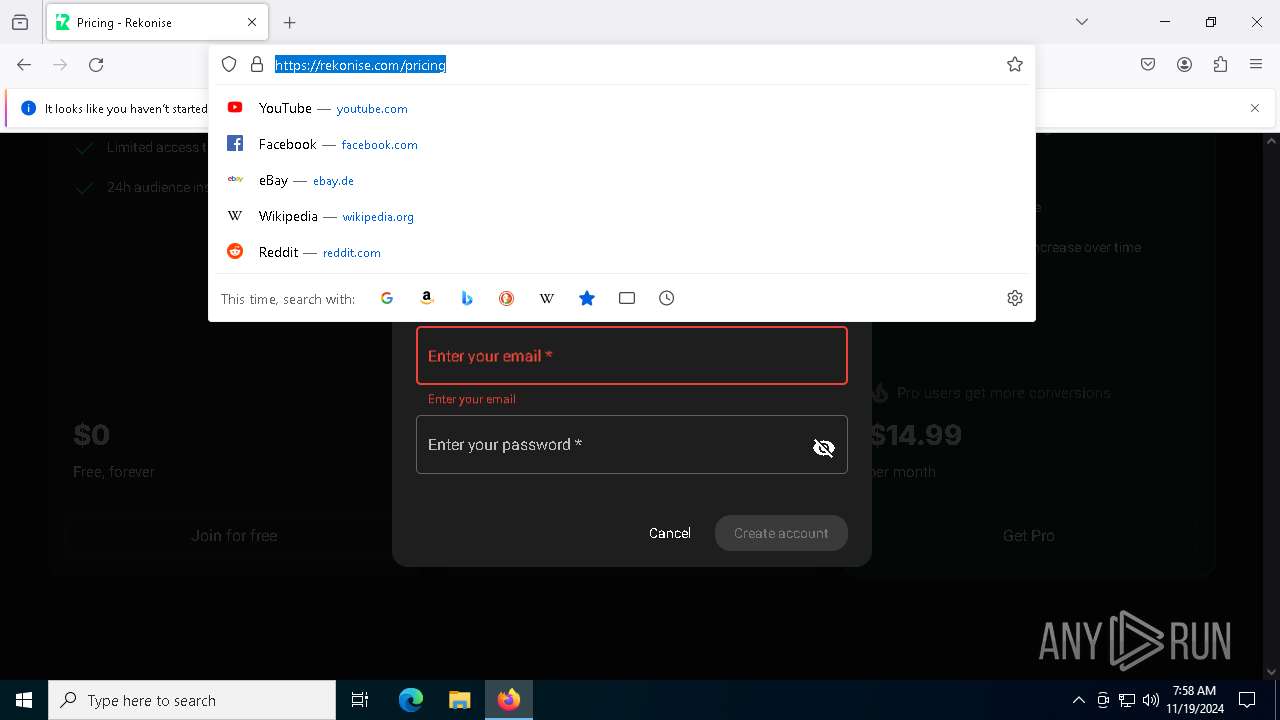Search in bookmarks via star icon

587,298
